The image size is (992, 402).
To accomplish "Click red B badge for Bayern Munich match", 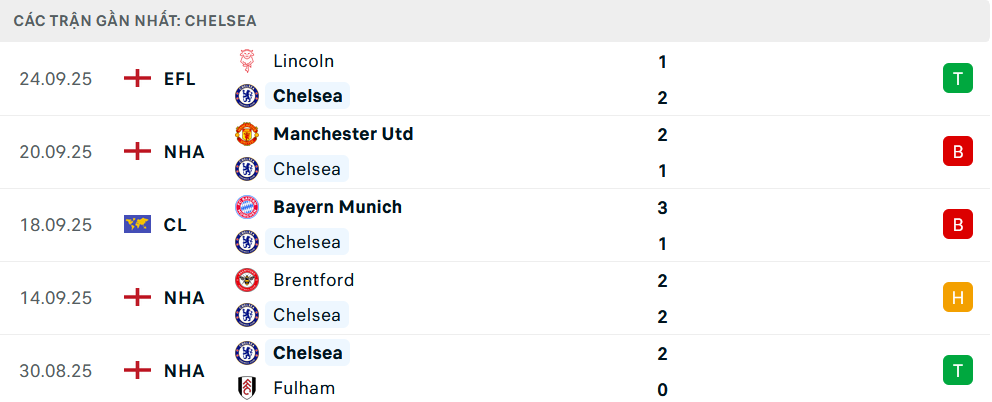I will click(957, 224).
